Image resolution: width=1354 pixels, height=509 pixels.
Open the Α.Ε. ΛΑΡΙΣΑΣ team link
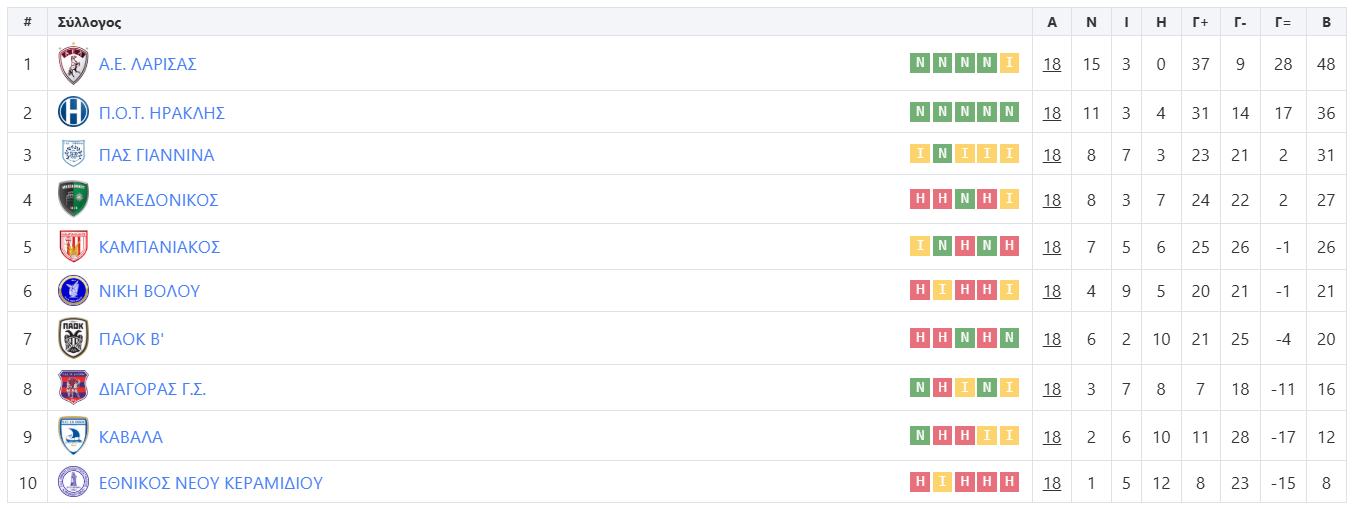[x=148, y=64]
